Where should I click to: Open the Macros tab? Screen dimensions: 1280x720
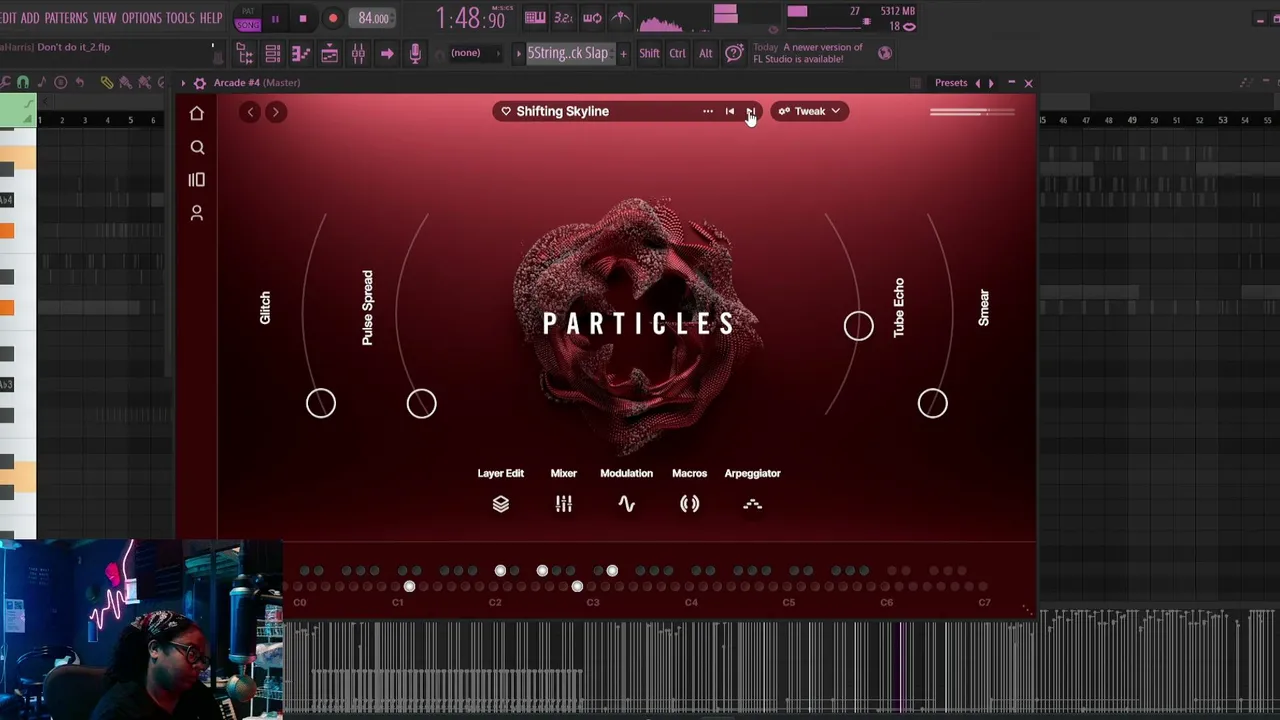(690, 491)
